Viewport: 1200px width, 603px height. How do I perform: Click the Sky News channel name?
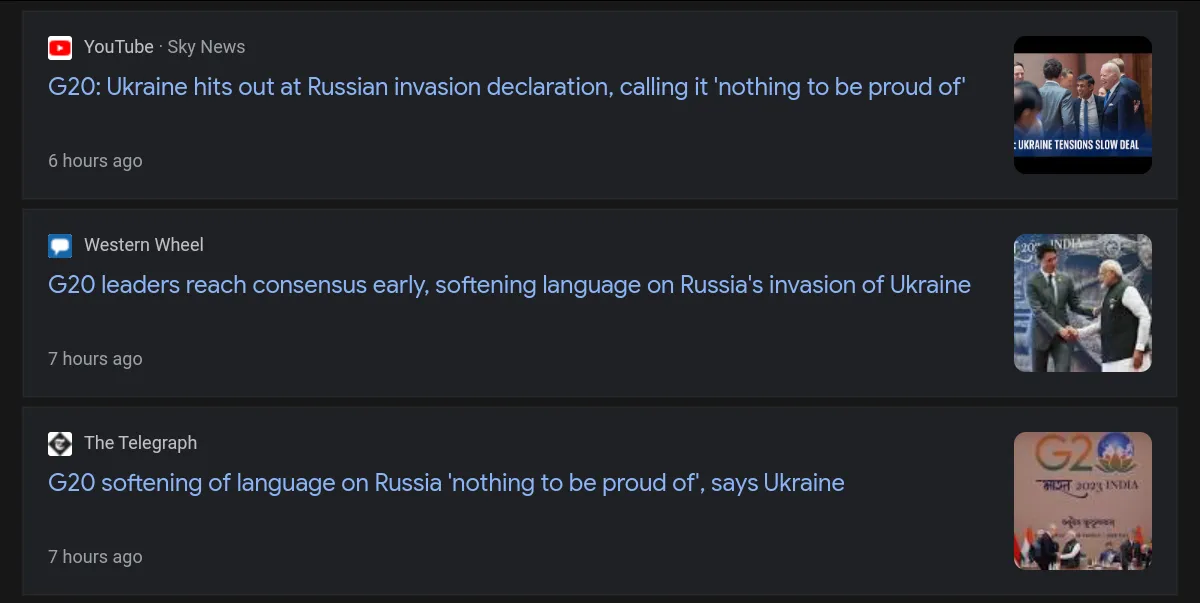click(206, 47)
